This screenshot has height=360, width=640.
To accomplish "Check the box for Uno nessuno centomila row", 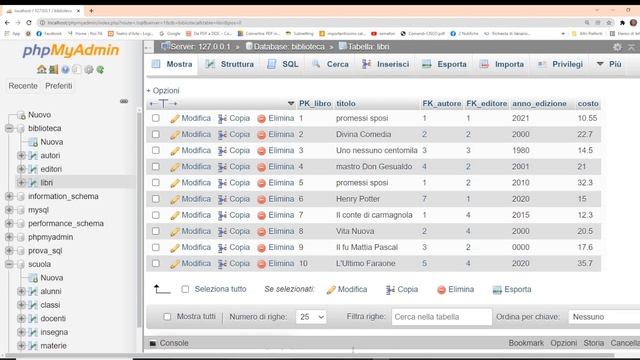I will click(156, 150).
